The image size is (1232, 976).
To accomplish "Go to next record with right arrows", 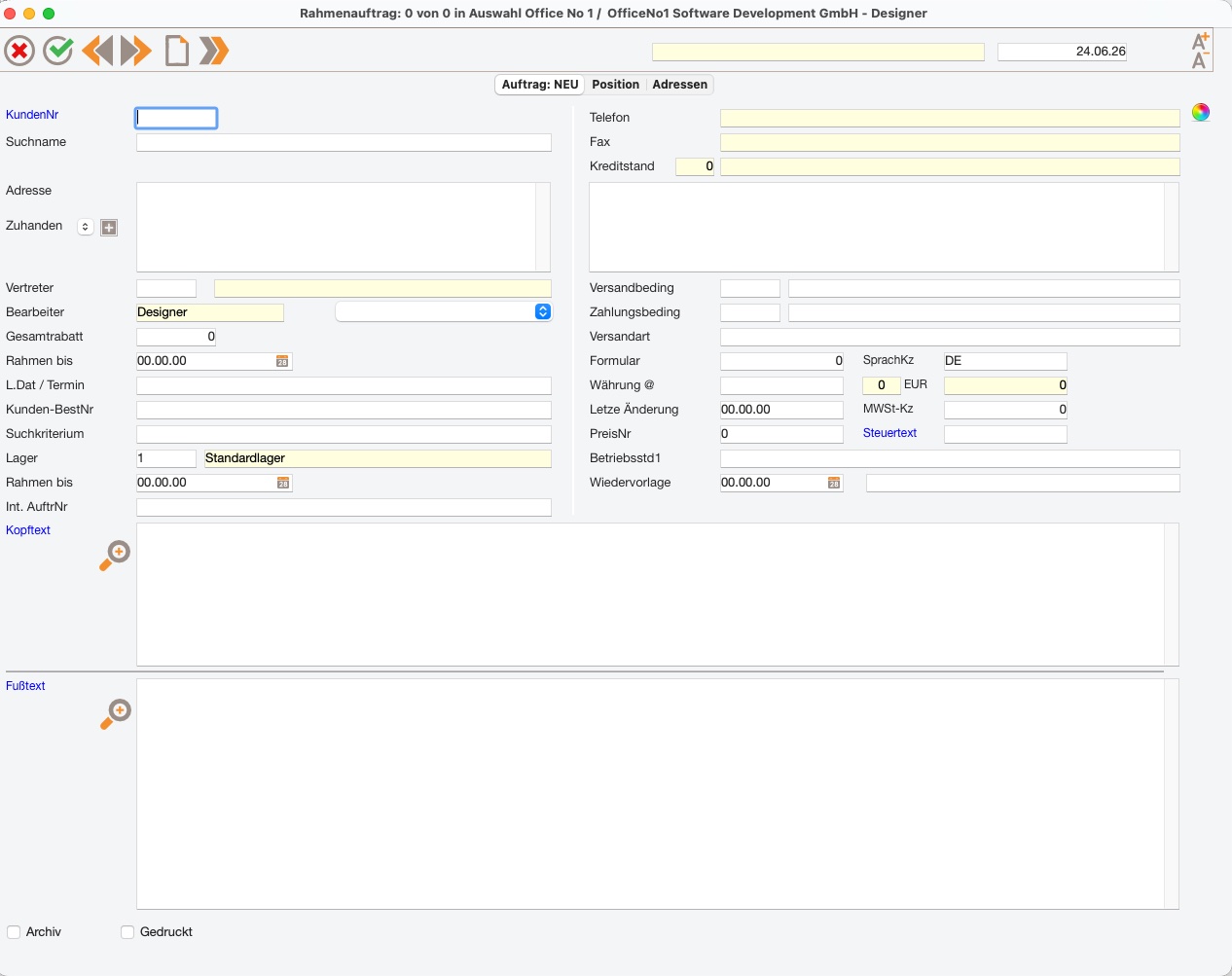I will (136, 51).
